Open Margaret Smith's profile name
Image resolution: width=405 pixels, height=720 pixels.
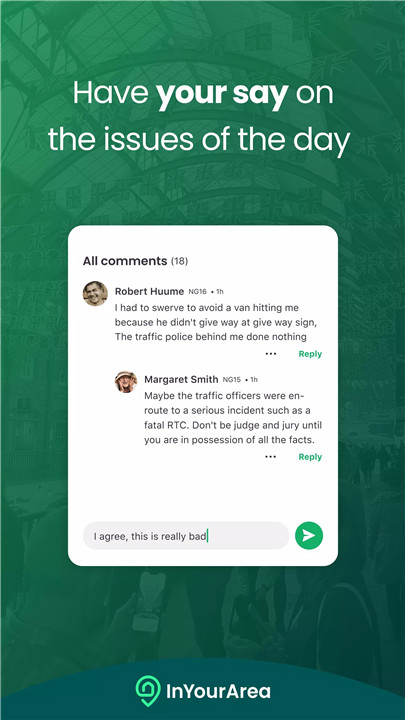coord(181,379)
